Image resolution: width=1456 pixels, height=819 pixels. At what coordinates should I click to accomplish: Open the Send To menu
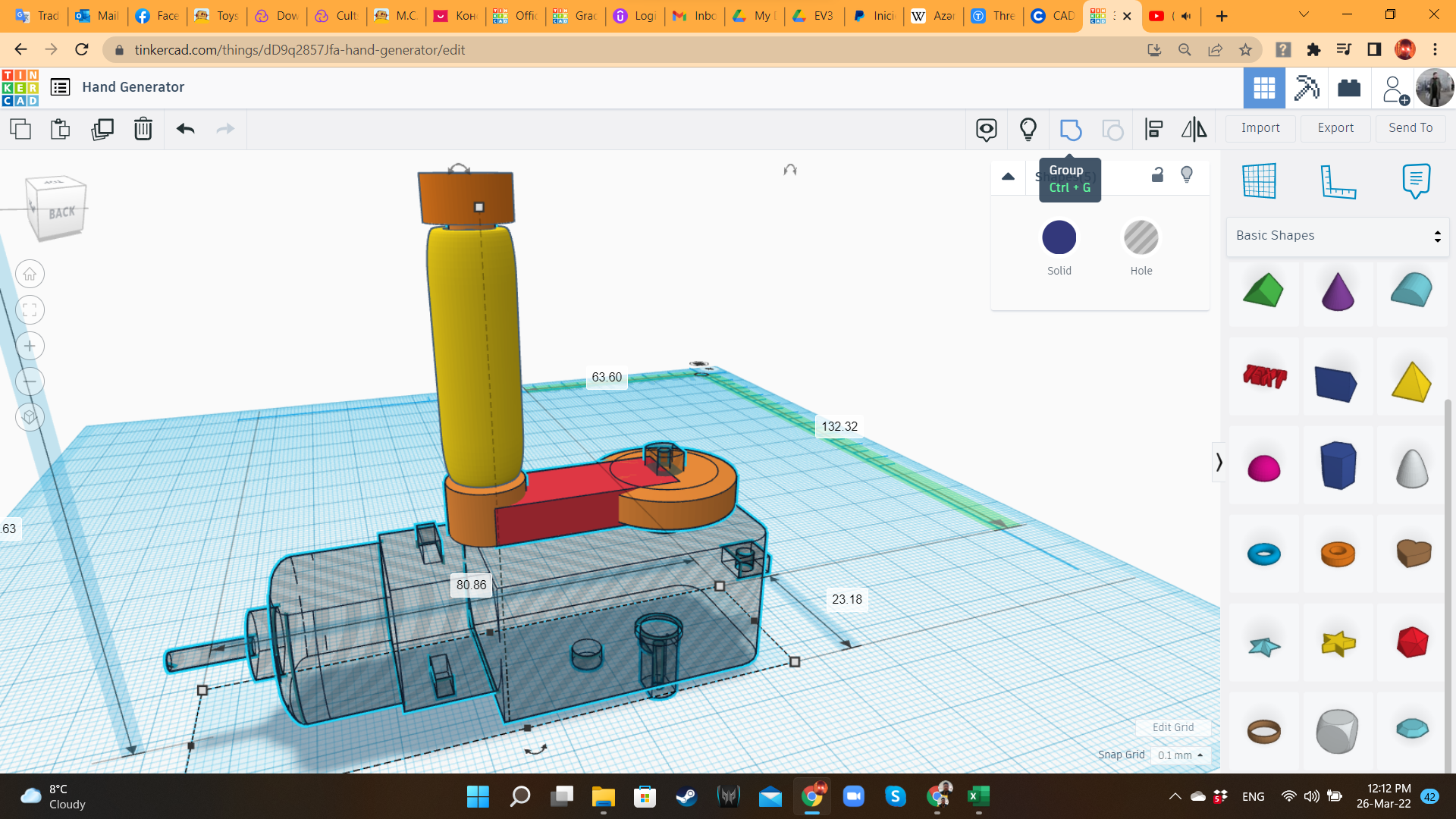click(1410, 128)
